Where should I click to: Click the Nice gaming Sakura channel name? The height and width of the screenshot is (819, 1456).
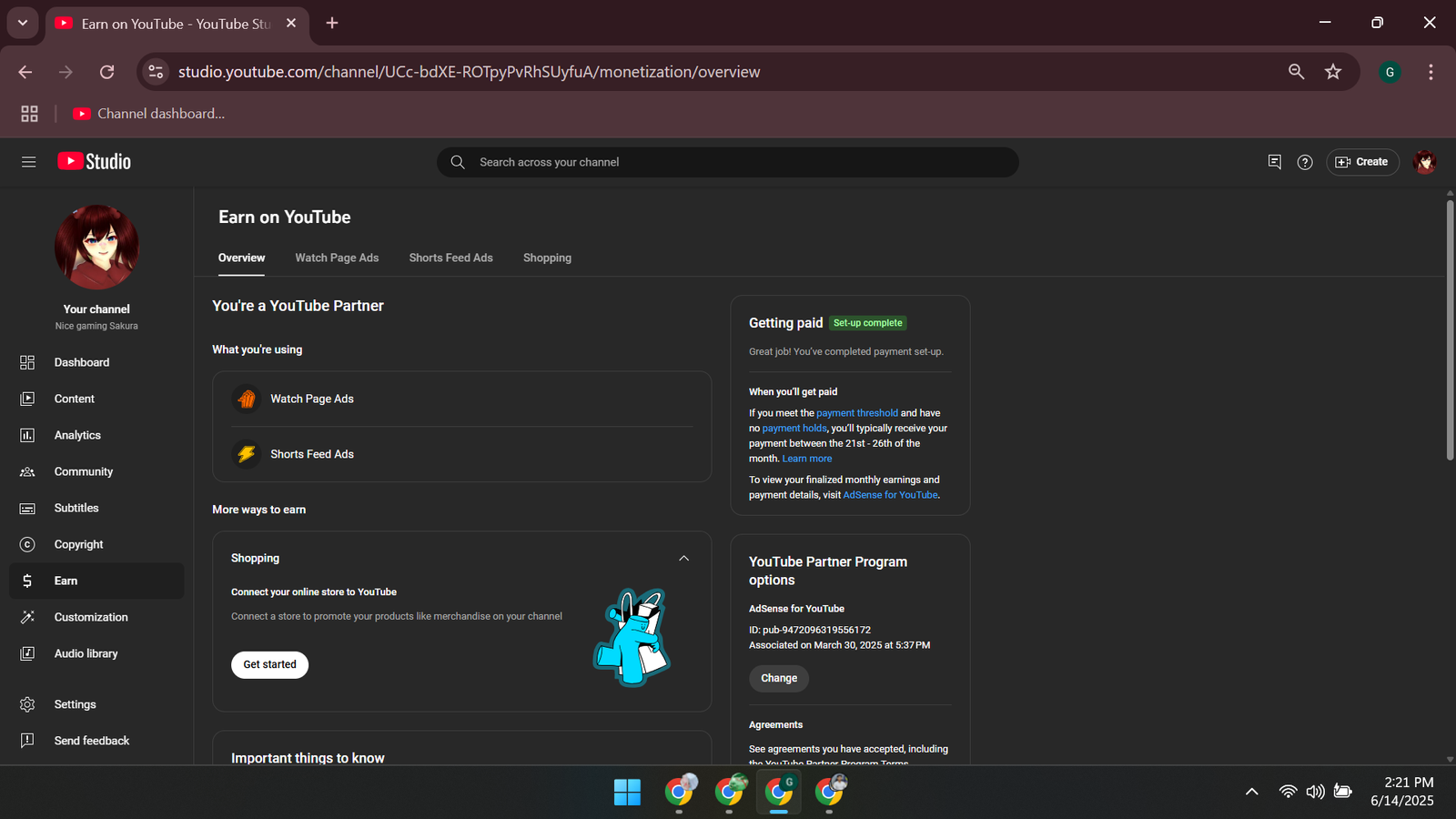(x=96, y=326)
